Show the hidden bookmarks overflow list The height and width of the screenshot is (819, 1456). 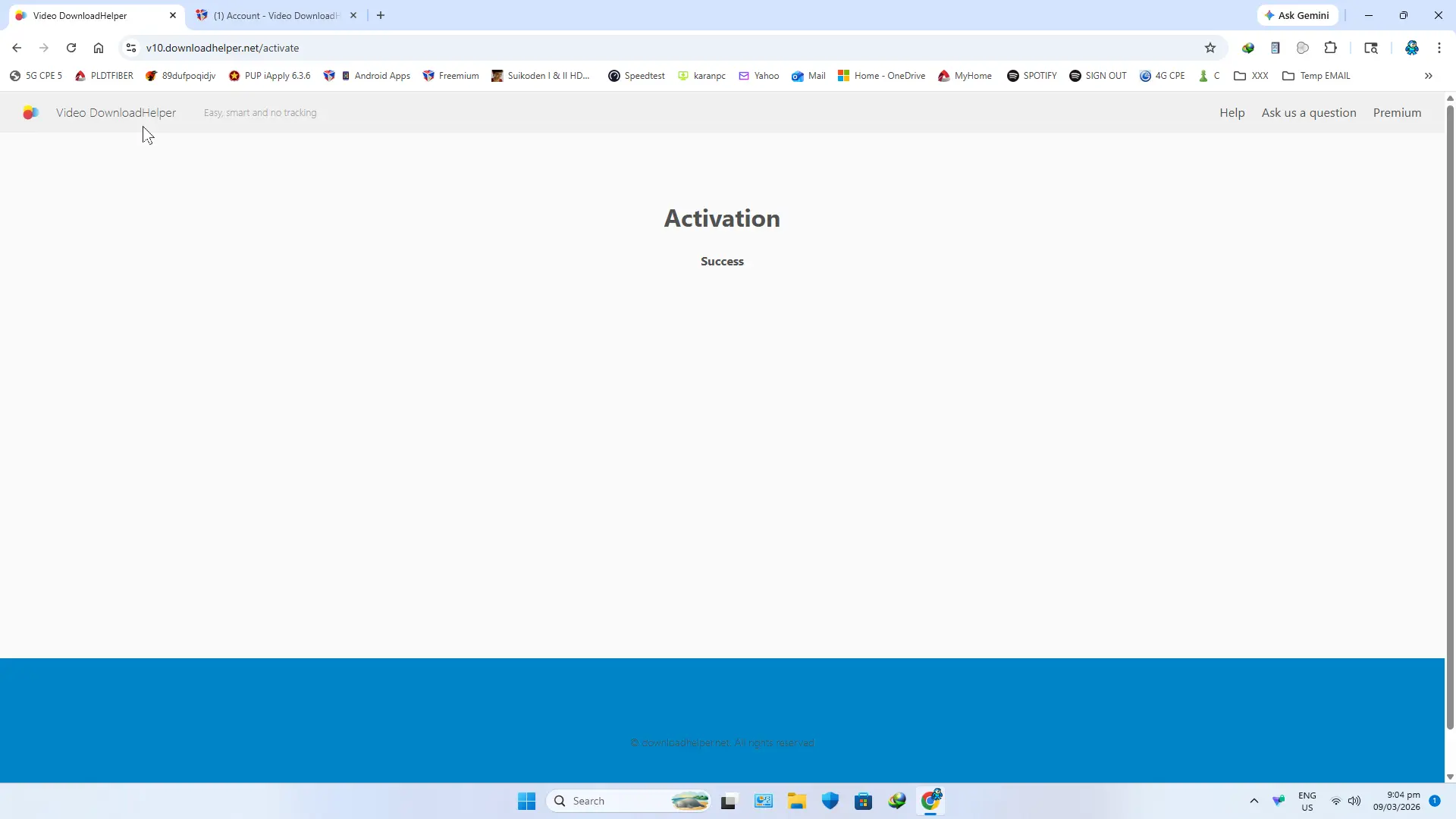point(1428,76)
